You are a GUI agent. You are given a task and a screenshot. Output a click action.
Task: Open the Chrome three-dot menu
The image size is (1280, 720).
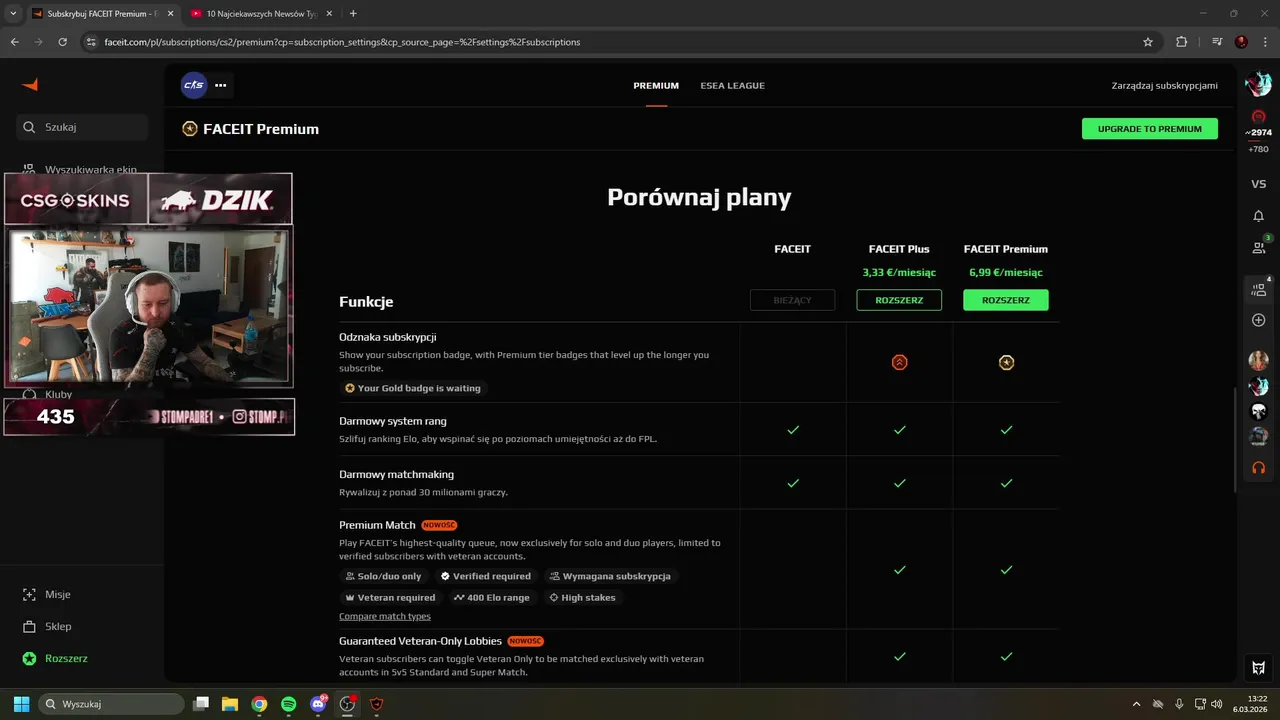pos(1265,42)
